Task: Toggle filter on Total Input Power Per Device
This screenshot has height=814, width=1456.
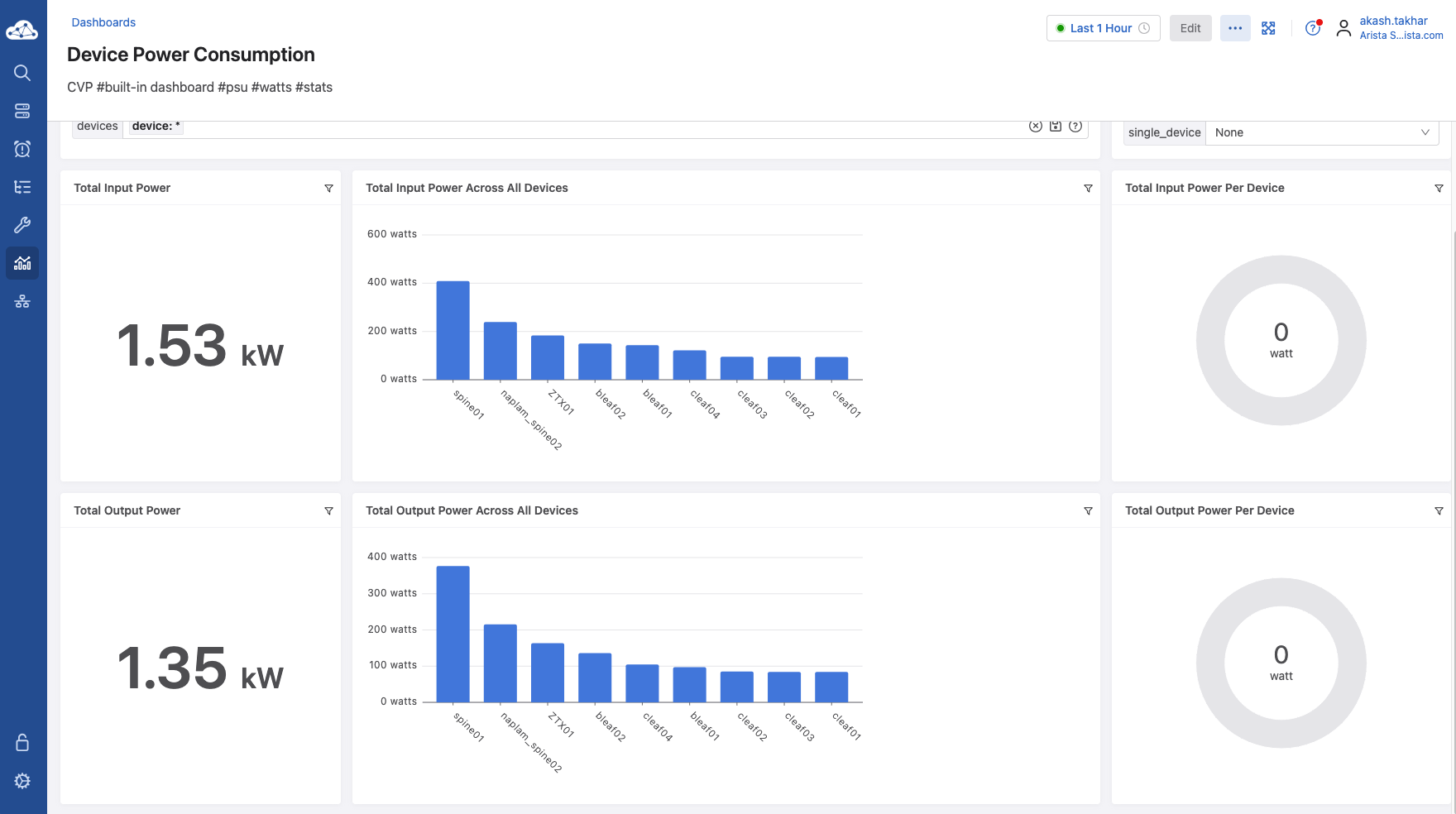Action: pos(1439,189)
